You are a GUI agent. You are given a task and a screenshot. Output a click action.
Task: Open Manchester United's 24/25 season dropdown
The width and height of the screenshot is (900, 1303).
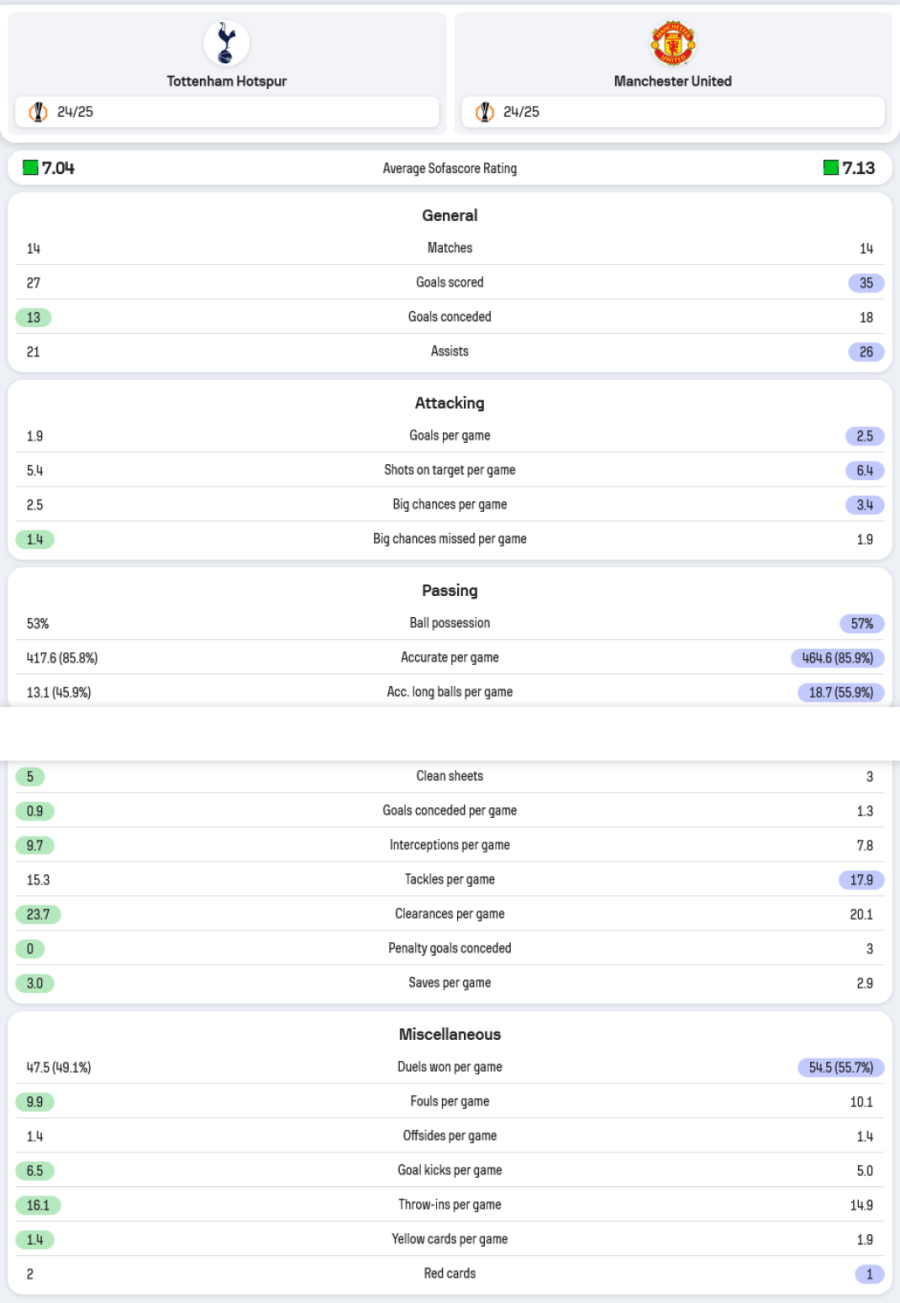[x=672, y=112]
